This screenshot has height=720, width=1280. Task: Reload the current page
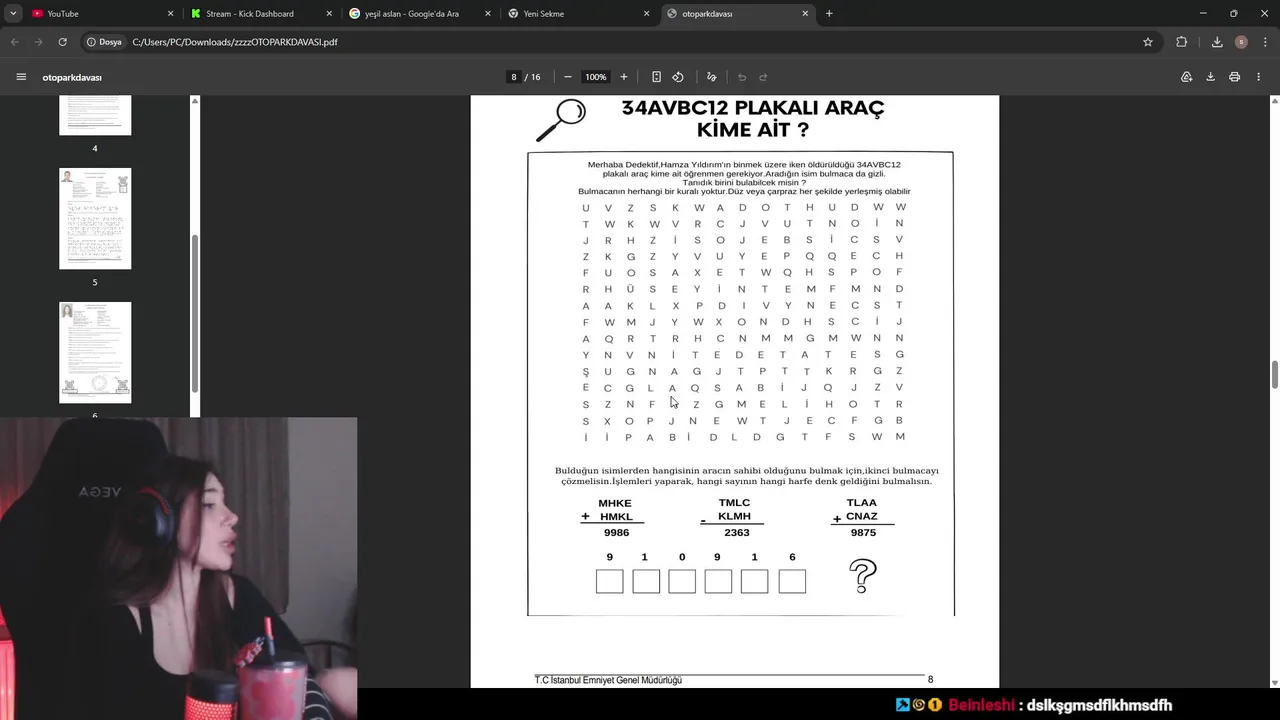62,42
